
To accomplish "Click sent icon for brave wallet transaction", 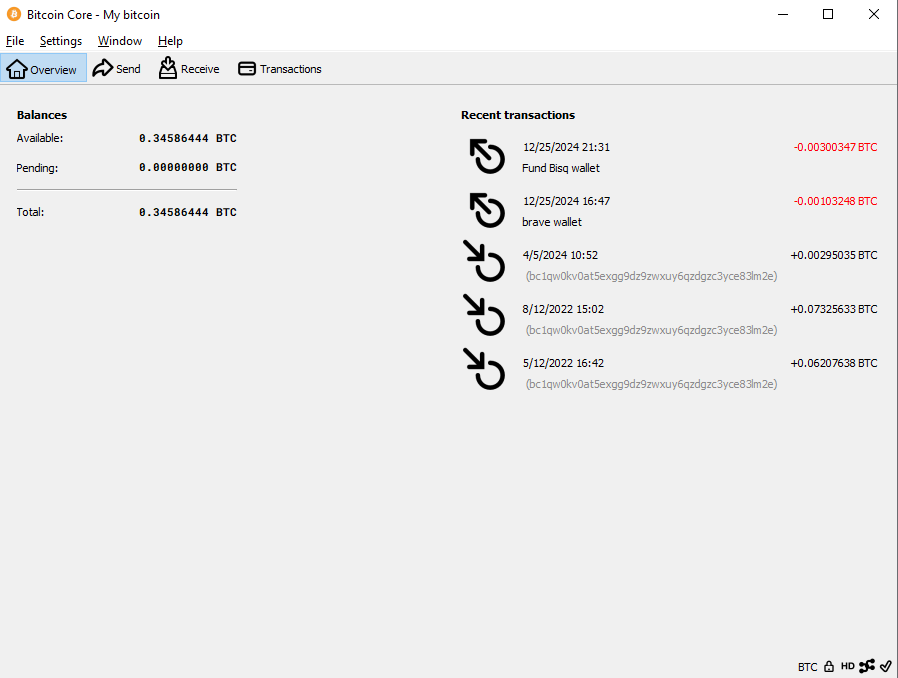I will point(487,210).
